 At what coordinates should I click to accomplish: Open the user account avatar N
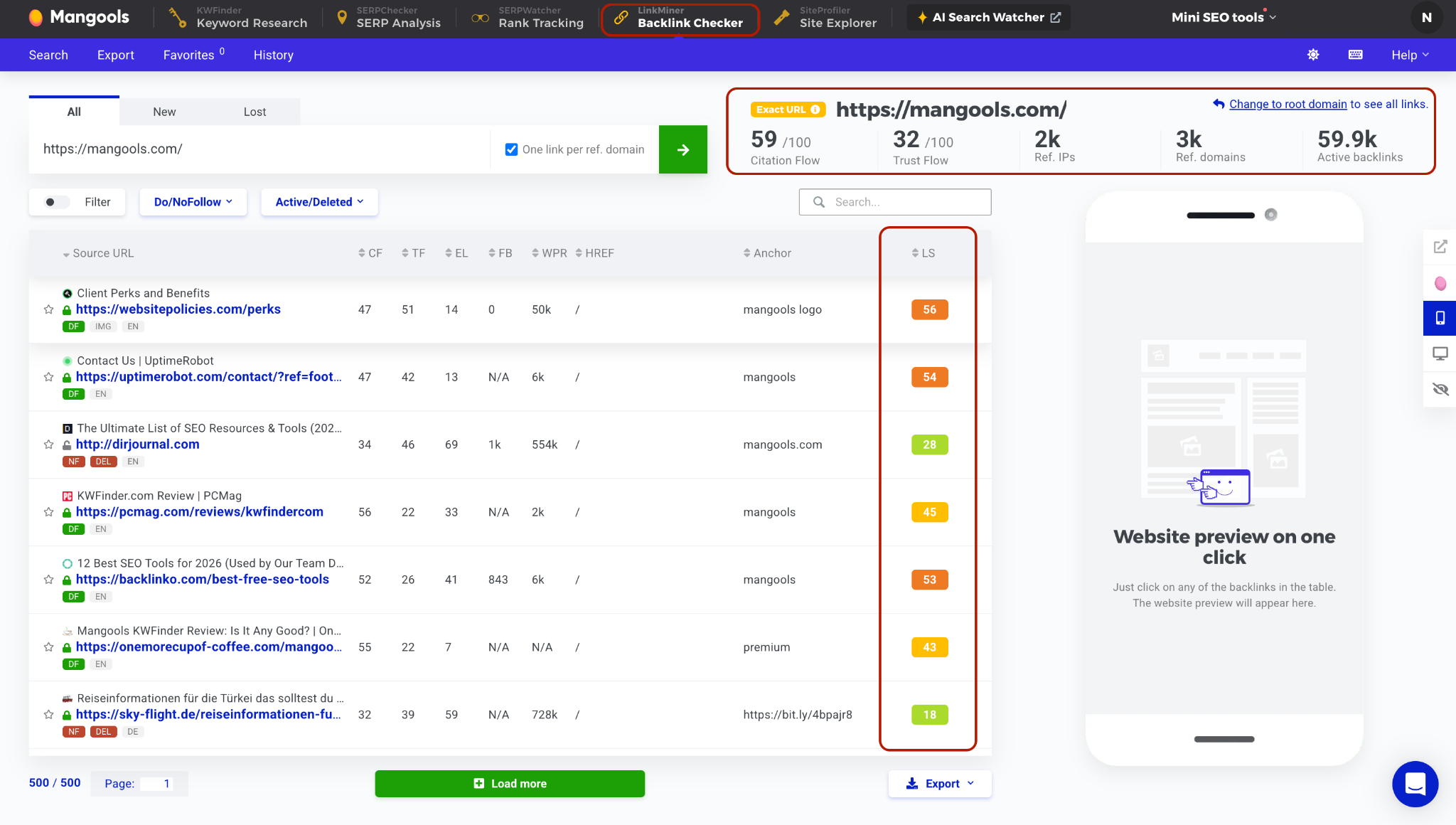(x=1426, y=18)
